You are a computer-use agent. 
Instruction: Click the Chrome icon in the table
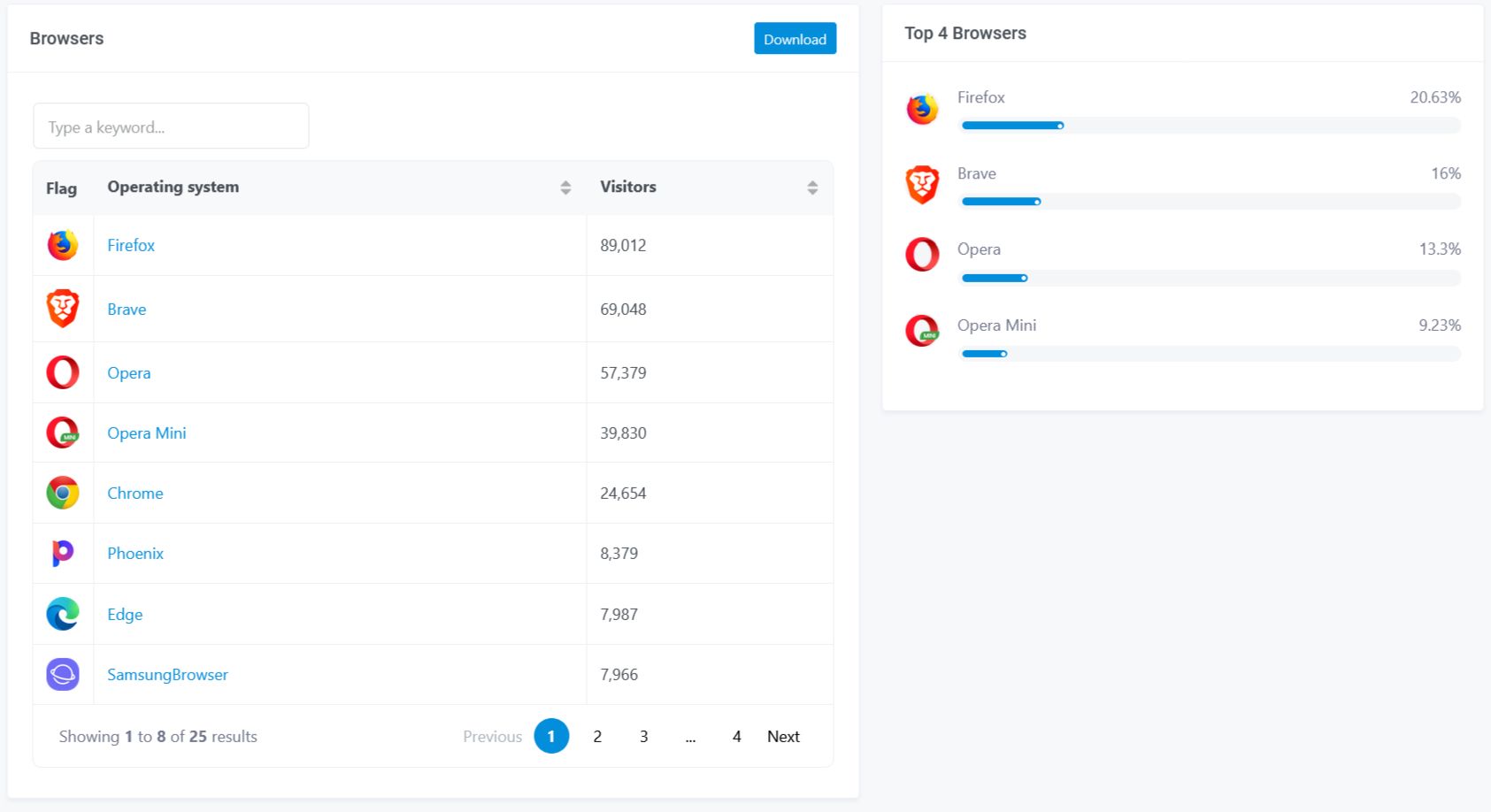coord(63,493)
